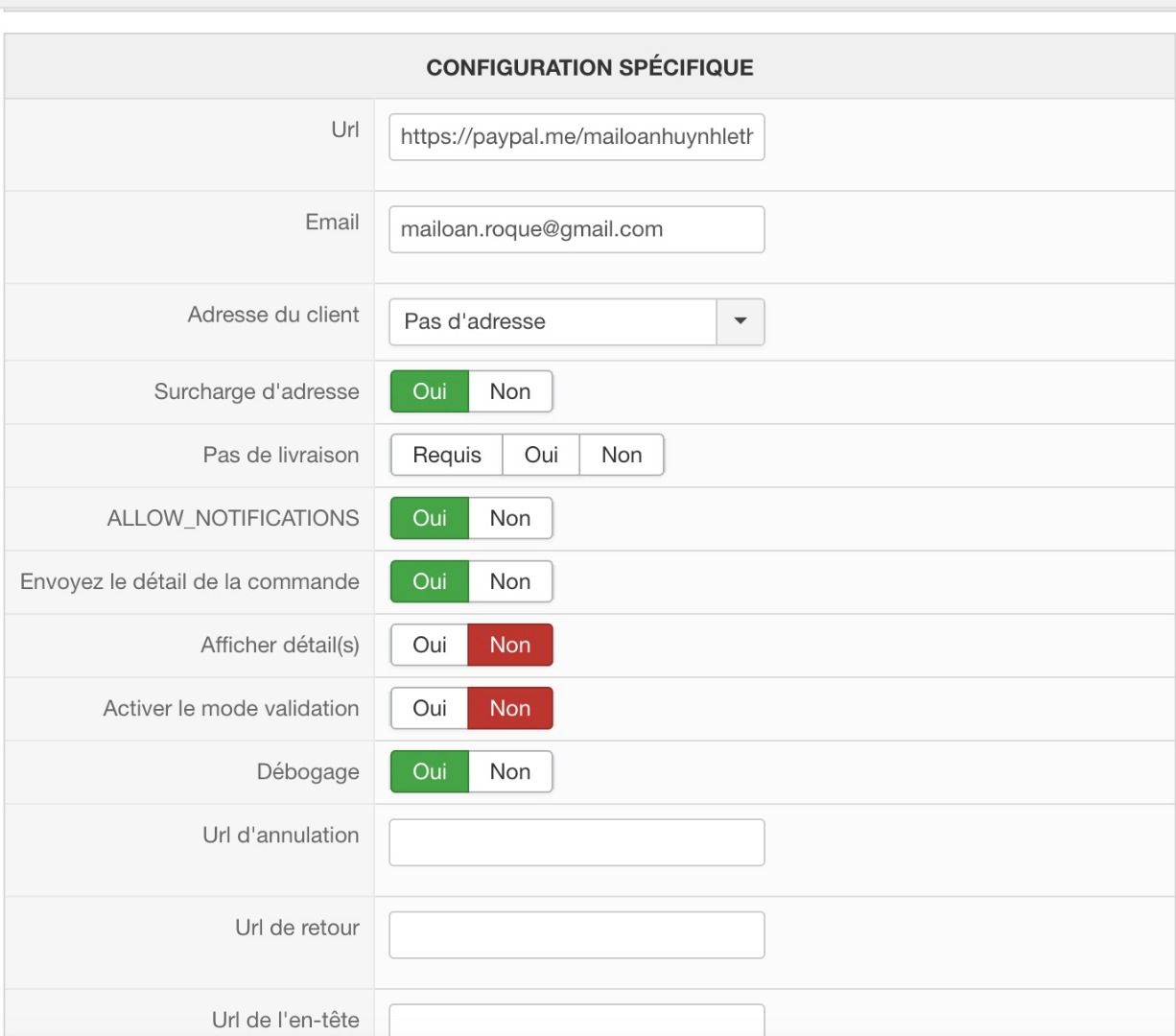Image resolution: width=1176 pixels, height=1036 pixels.
Task: Choose Non for Pas de livraison
Action: 622,455
